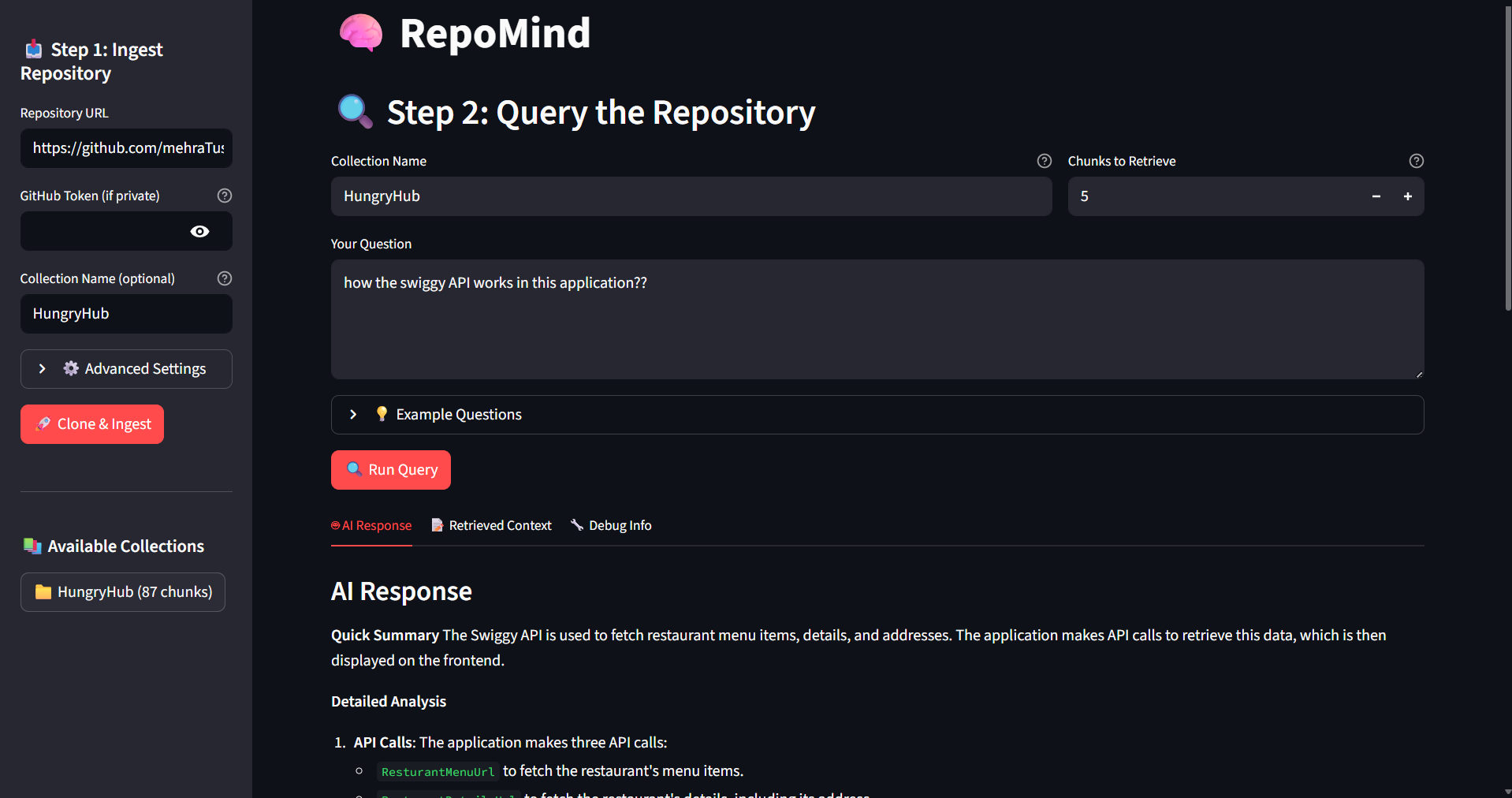This screenshot has height=798, width=1512.
Task: Click the page's vertical scrollbar
Action: tap(1507, 158)
